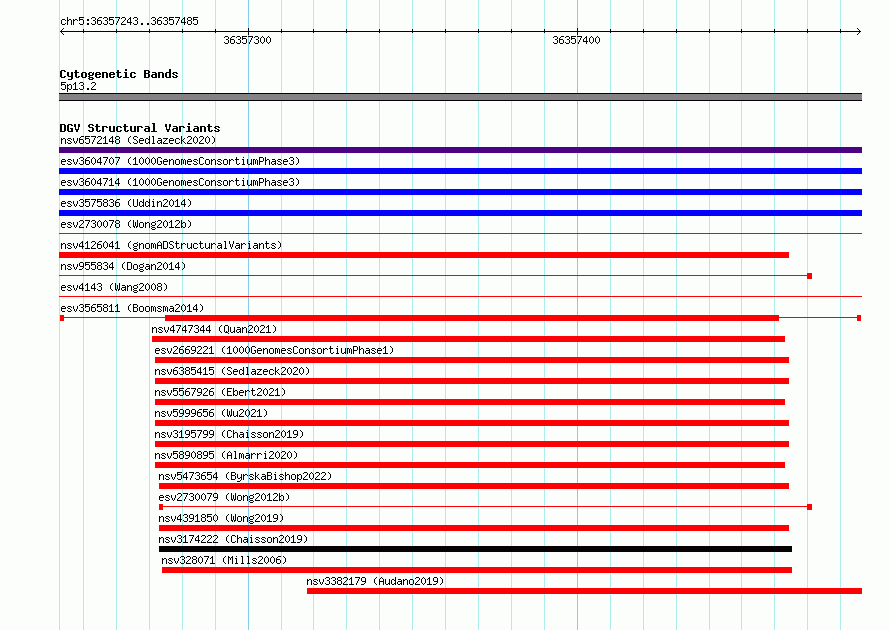Click the esv3604707 blue variant bar

pyautogui.click(x=460, y=171)
